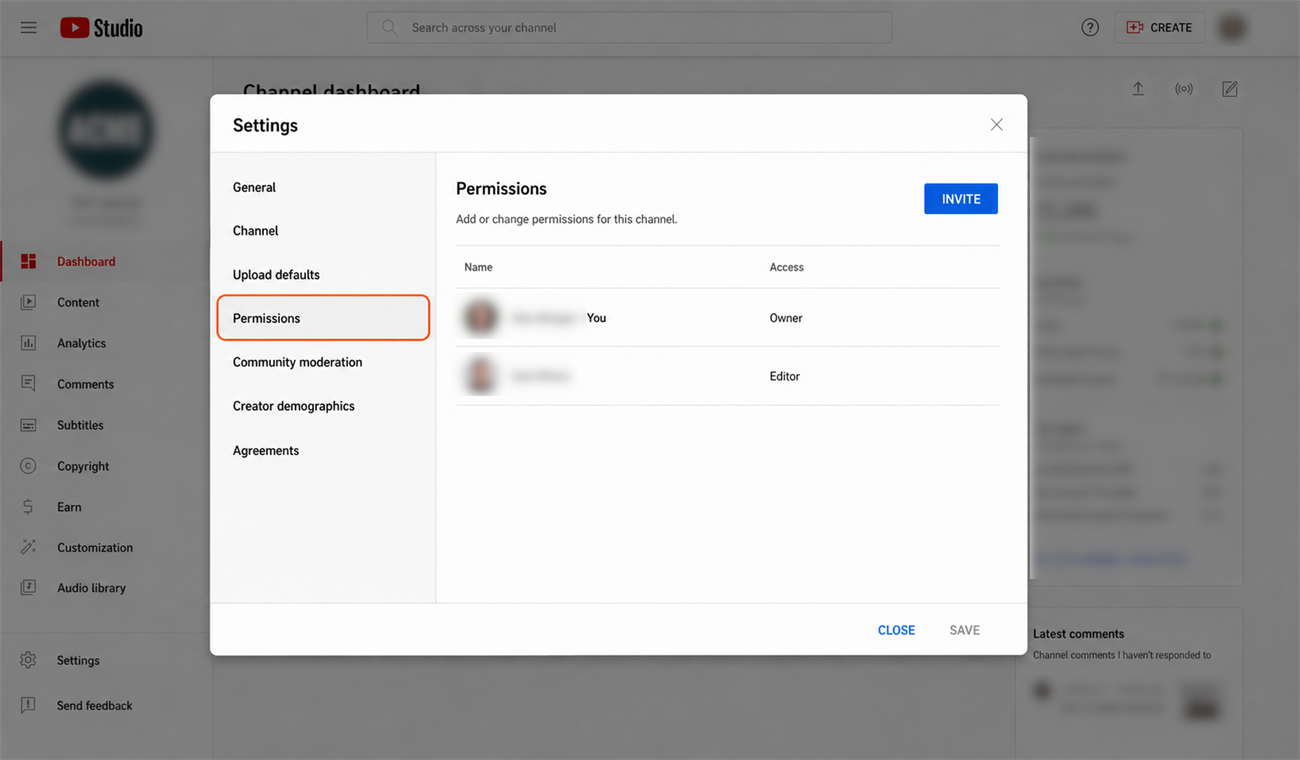Click the CLOSE button in dialog

coord(896,630)
